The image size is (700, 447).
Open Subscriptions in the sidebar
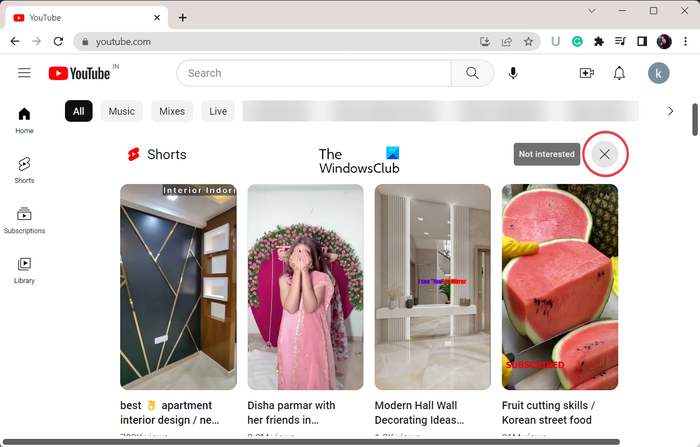click(x=24, y=221)
